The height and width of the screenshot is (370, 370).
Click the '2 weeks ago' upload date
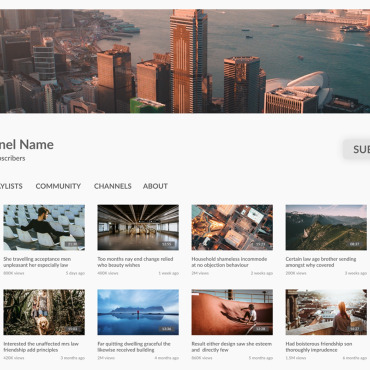pyautogui.click(x=262, y=273)
